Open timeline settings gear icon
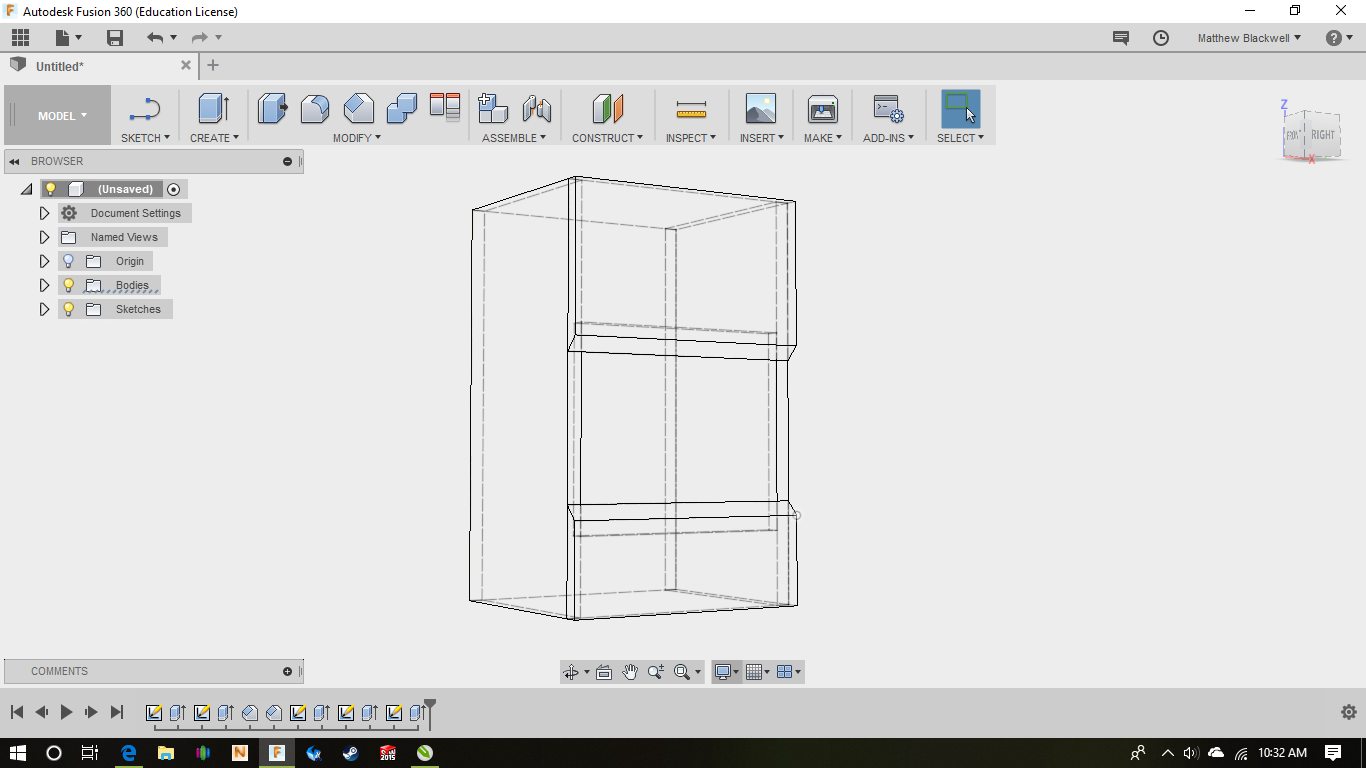The width and height of the screenshot is (1366, 768). coord(1348,712)
